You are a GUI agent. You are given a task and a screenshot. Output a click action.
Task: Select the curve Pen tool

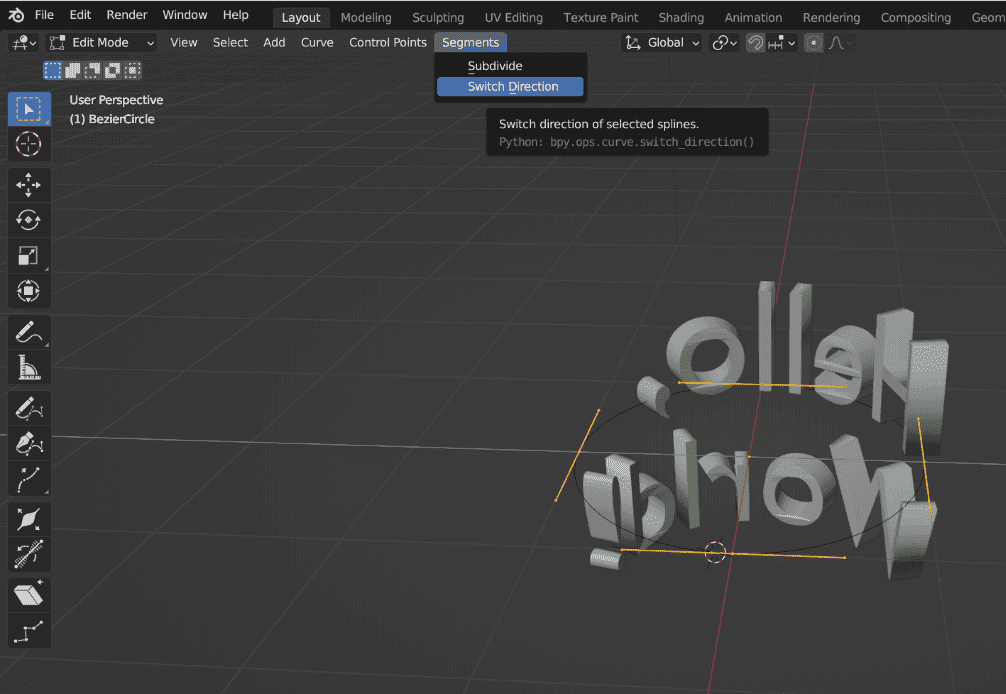[29, 444]
